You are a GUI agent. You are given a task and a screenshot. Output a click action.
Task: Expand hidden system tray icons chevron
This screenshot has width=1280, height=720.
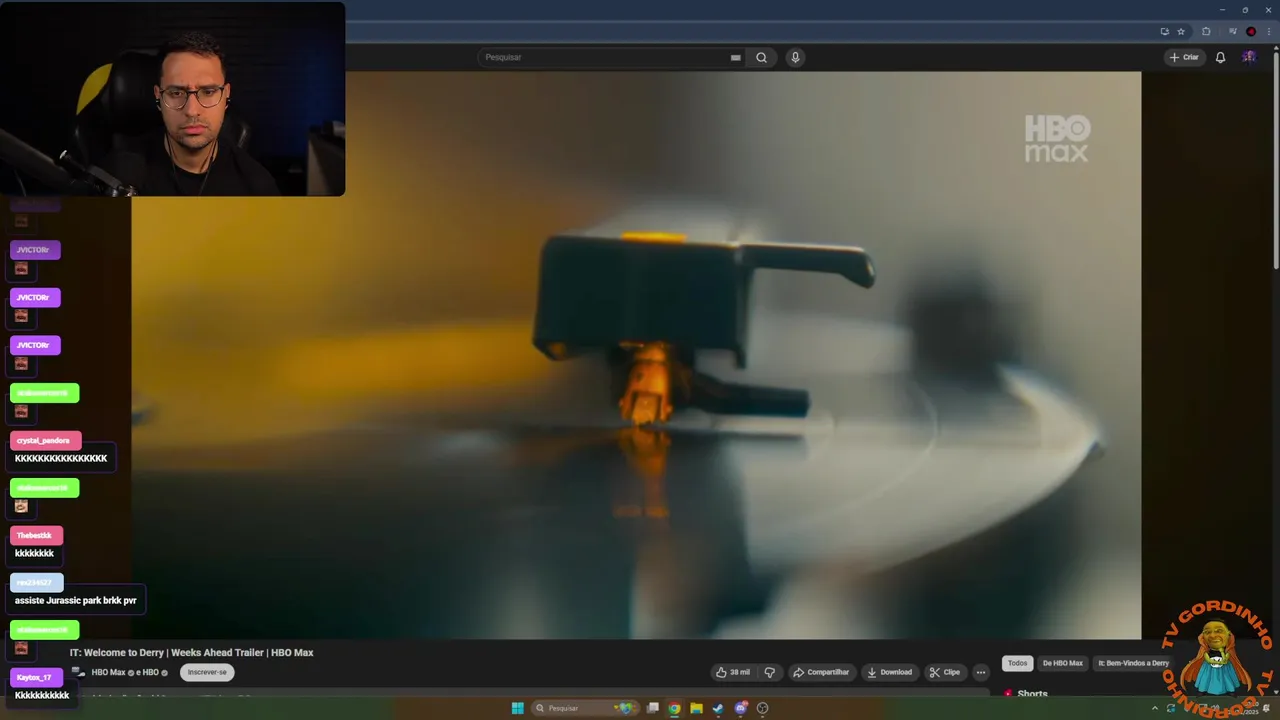click(1155, 708)
